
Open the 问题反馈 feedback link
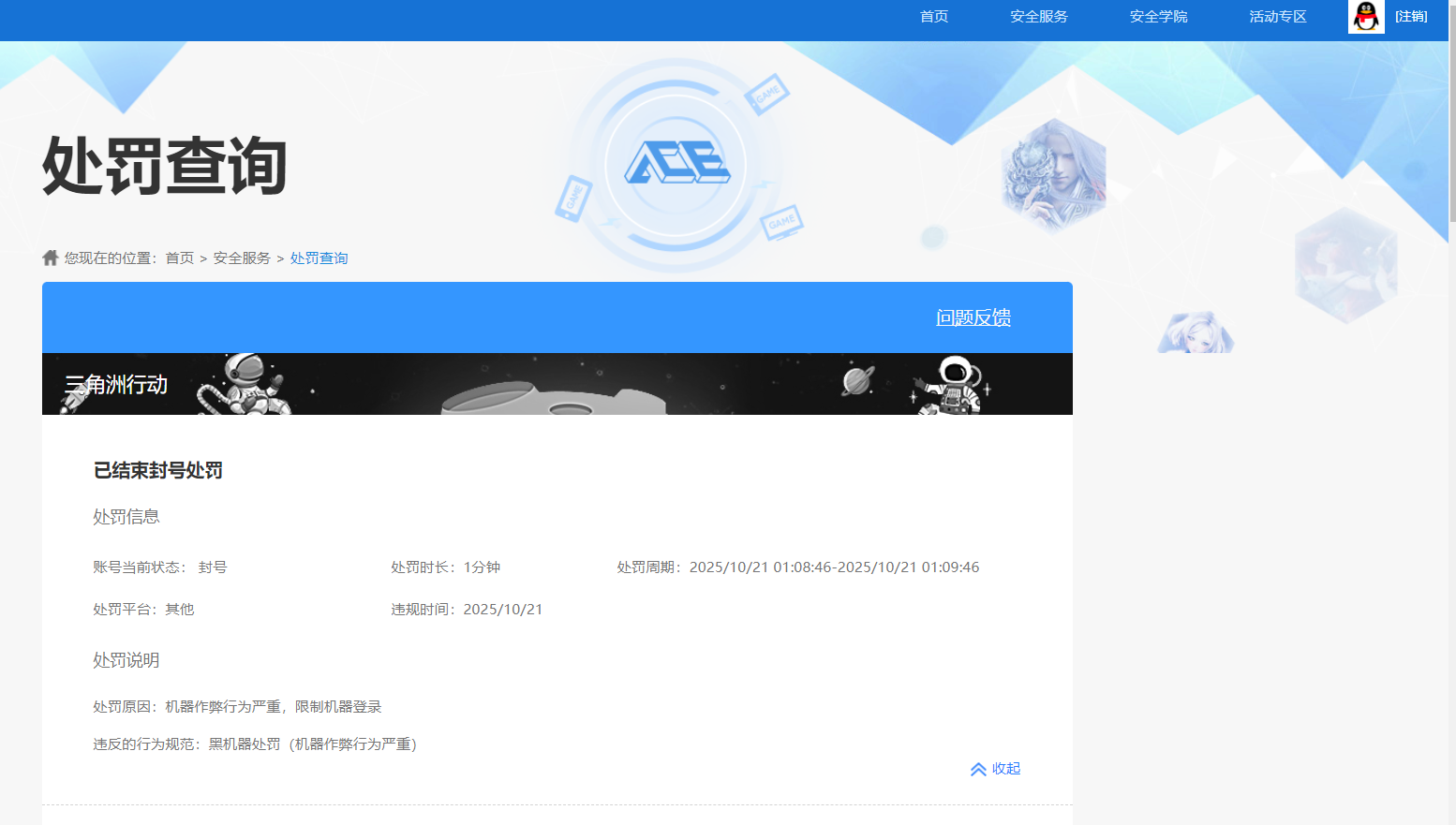coord(973,317)
